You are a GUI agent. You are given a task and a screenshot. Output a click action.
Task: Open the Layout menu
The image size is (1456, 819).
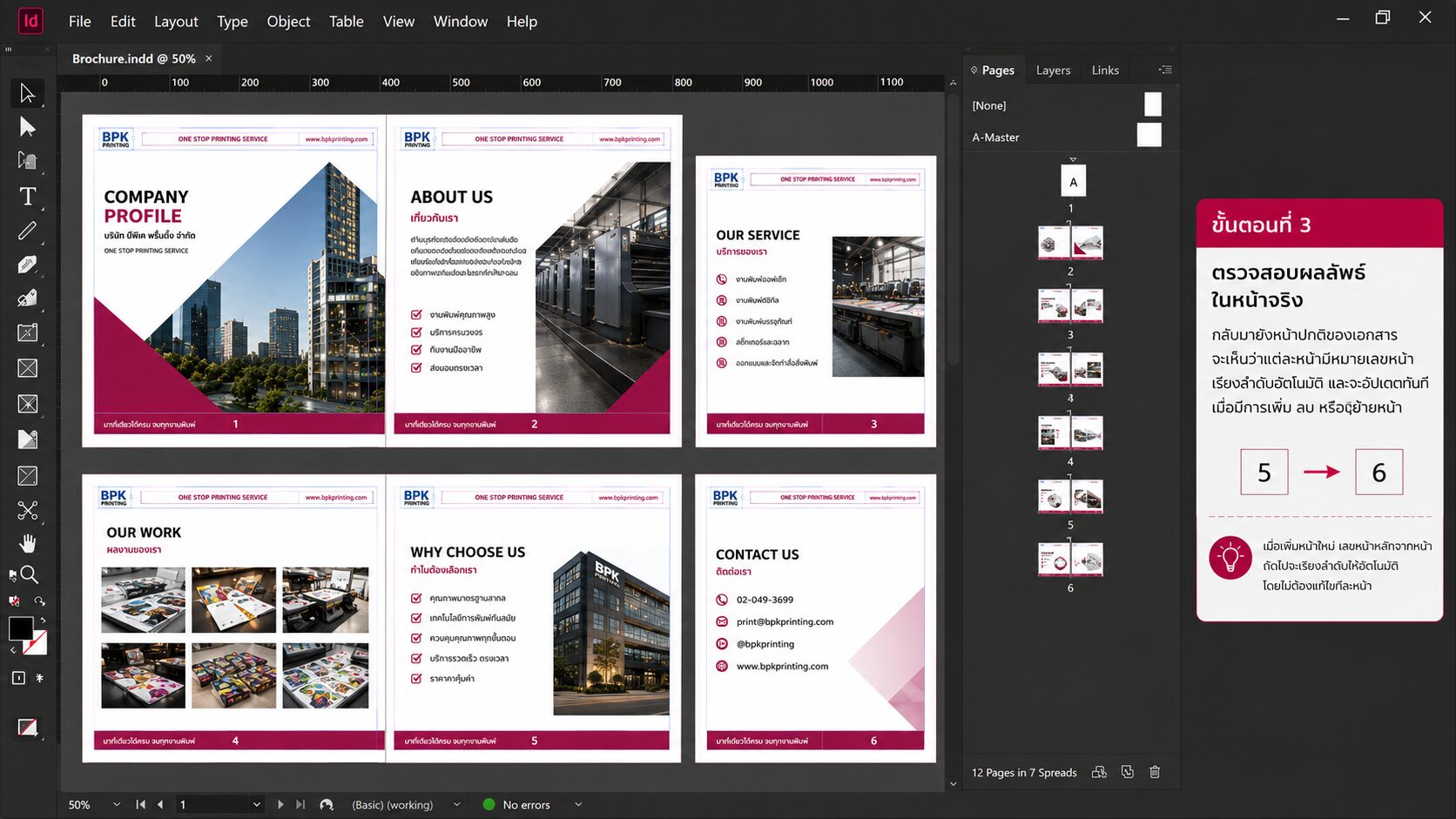click(x=176, y=21)
